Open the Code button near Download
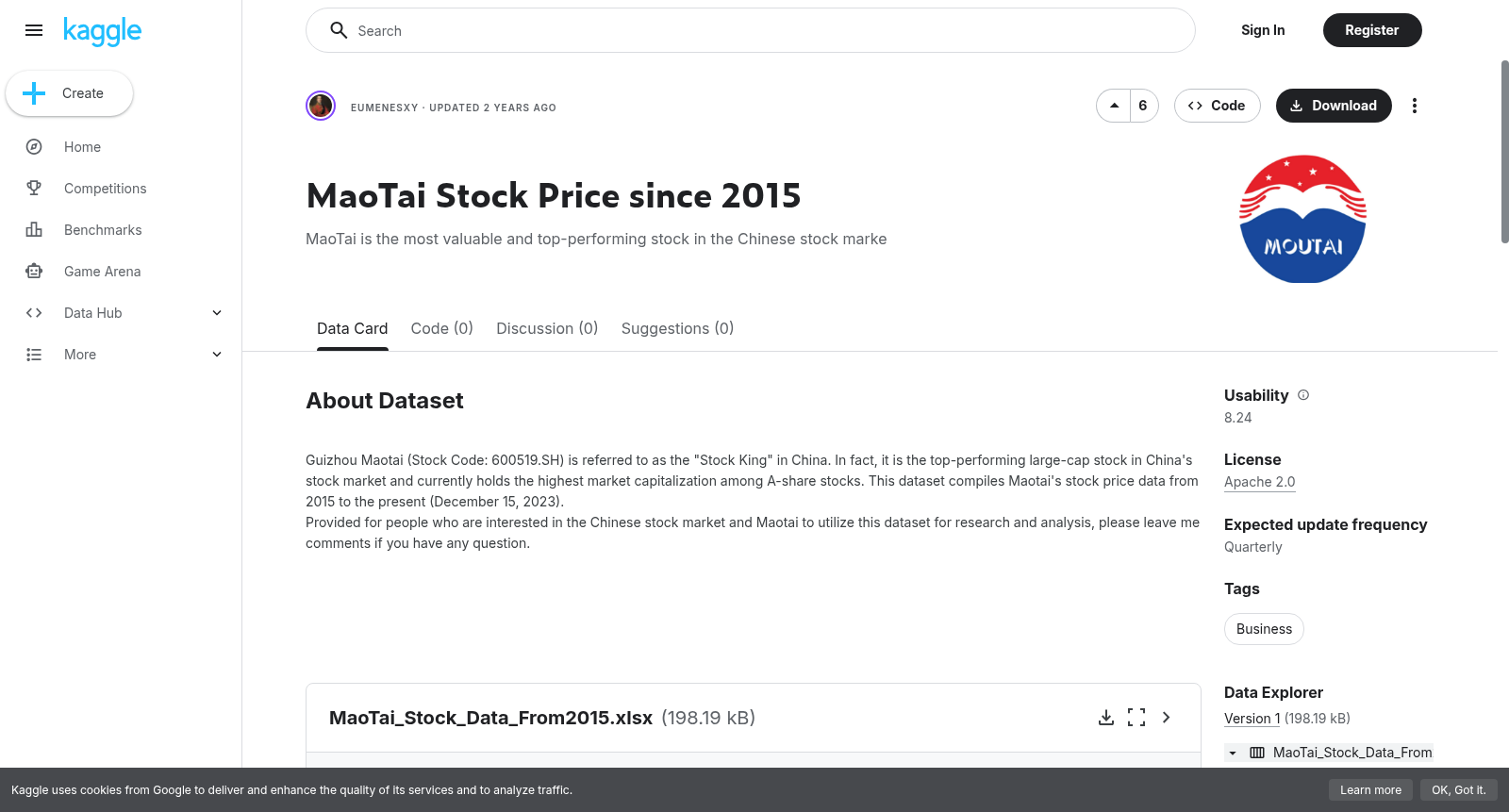The image size is (1509, 812). (1218, 106)
